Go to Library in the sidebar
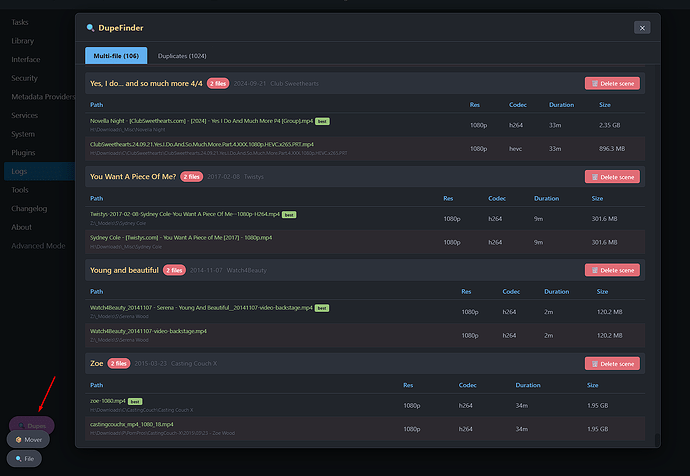Screen dimensions: 690x476 pyautogui.click(x=22, y=41)
